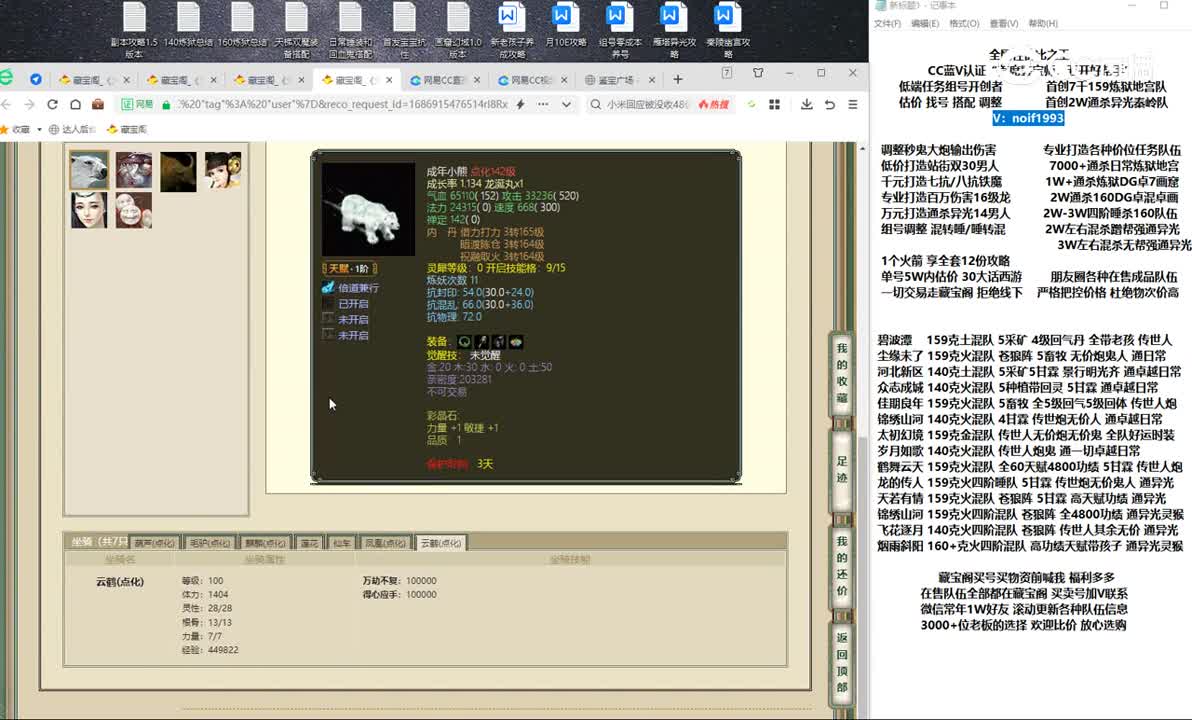1192x720 pixels.
Task: Open the browser skin shirt icon
Action: pos(758,73)
